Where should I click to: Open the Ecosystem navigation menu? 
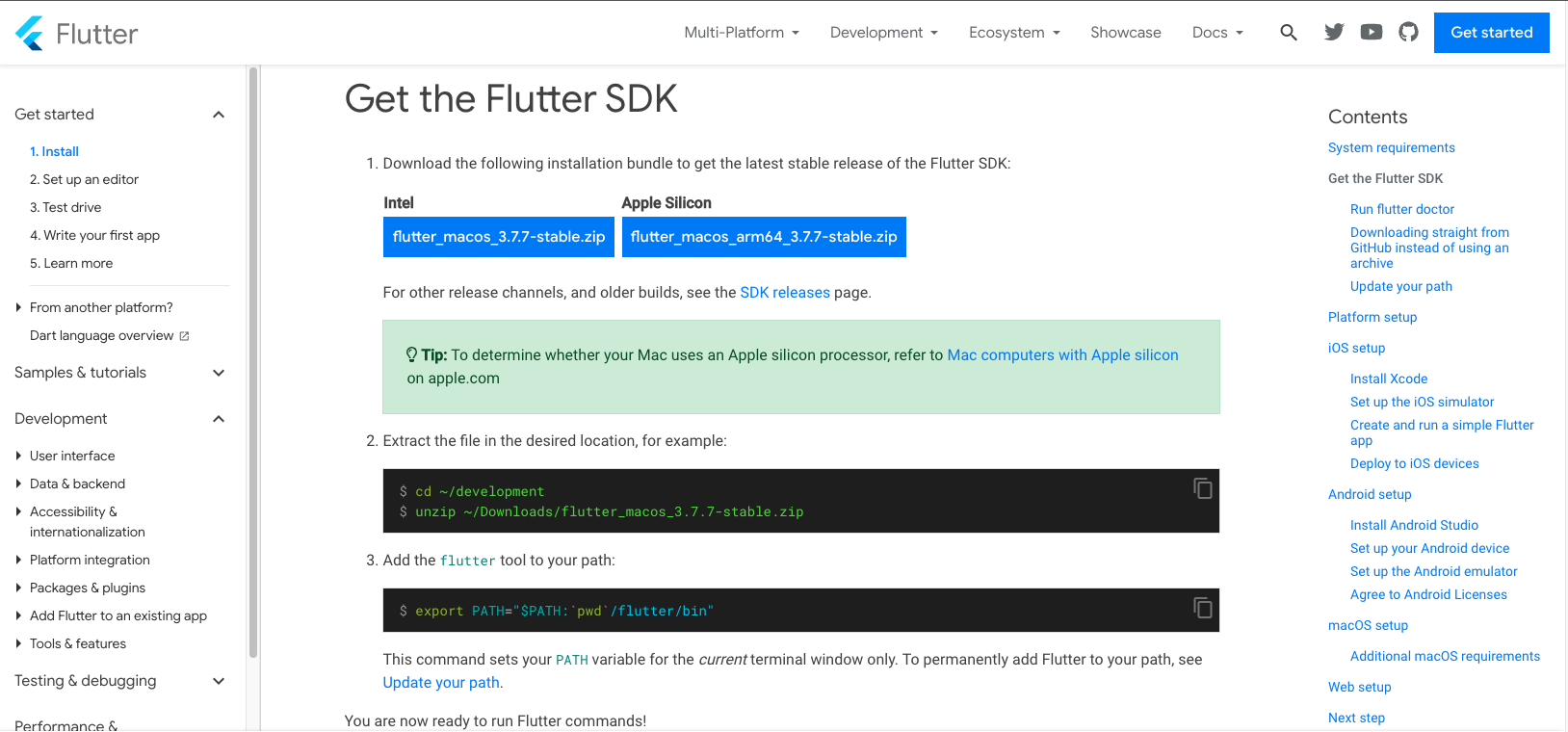[x=1014, y=33]
